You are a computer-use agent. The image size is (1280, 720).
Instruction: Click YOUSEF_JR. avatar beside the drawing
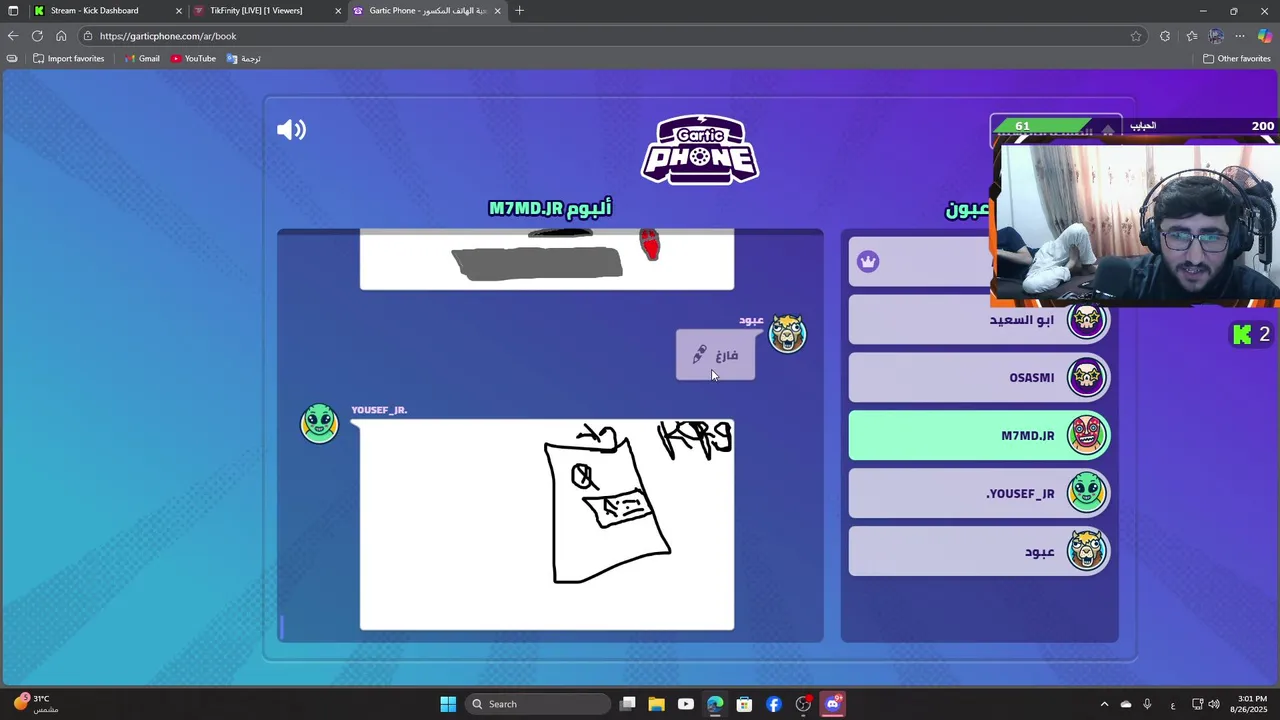click(320, 424)
